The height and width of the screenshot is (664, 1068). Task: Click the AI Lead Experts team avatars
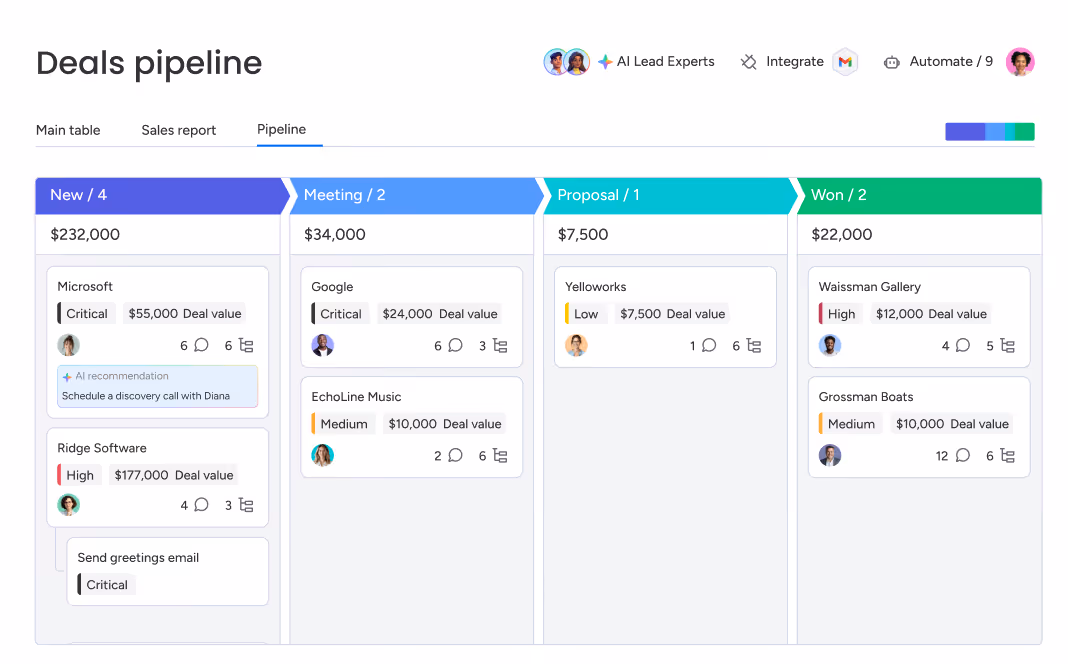[x=567, y=62]
